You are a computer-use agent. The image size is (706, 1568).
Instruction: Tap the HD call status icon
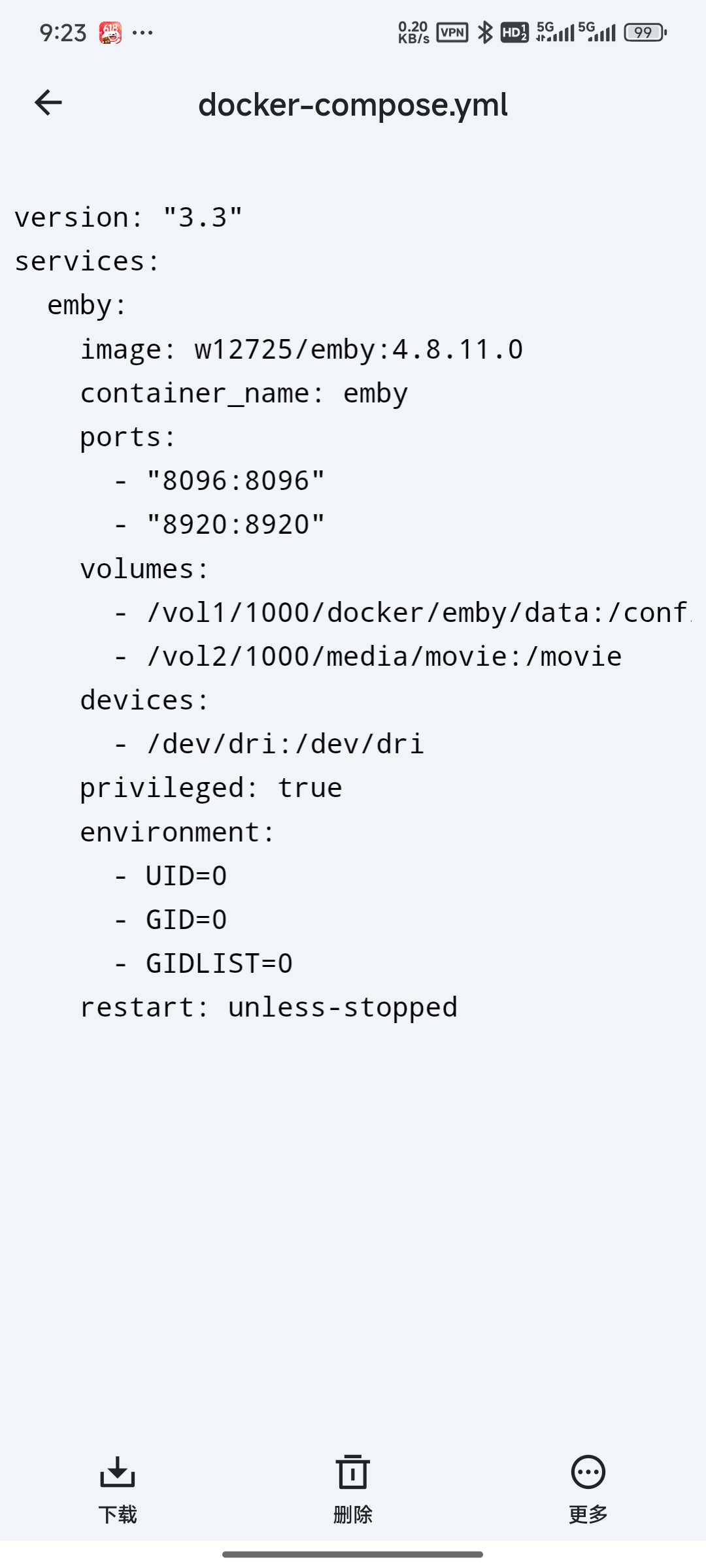[514, 32]
